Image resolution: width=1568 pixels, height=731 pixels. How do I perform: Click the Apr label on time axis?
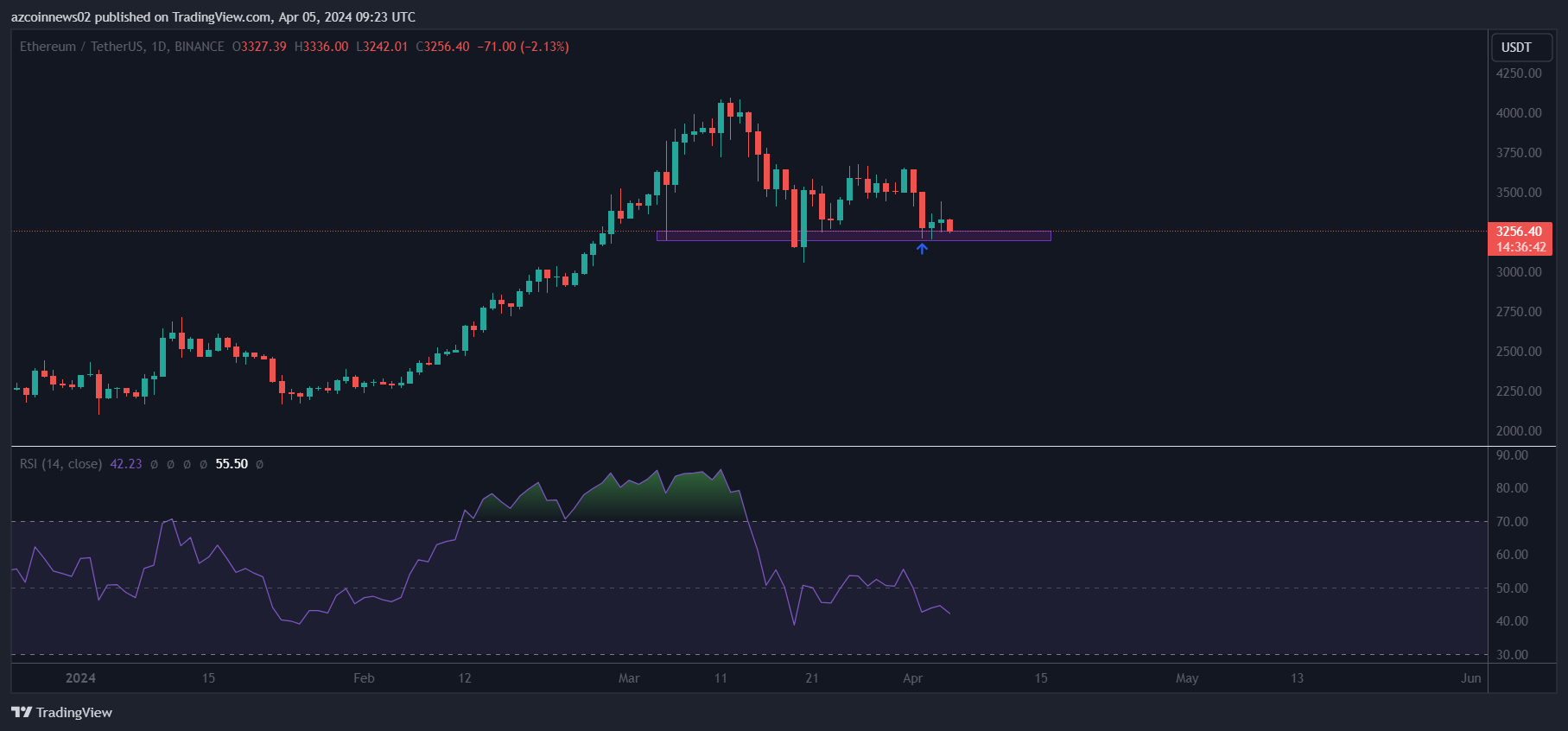click(x=913, y=678)
